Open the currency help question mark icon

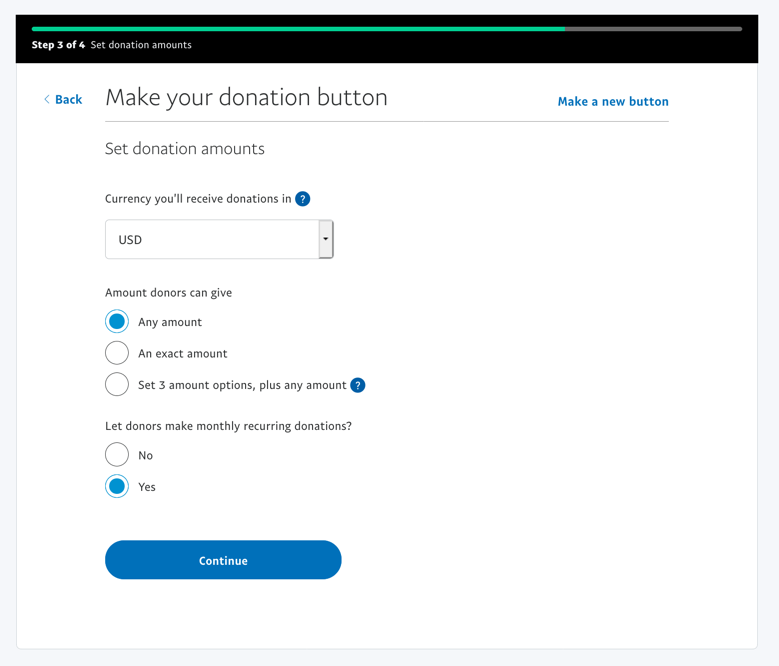click(x=303, y=199)
